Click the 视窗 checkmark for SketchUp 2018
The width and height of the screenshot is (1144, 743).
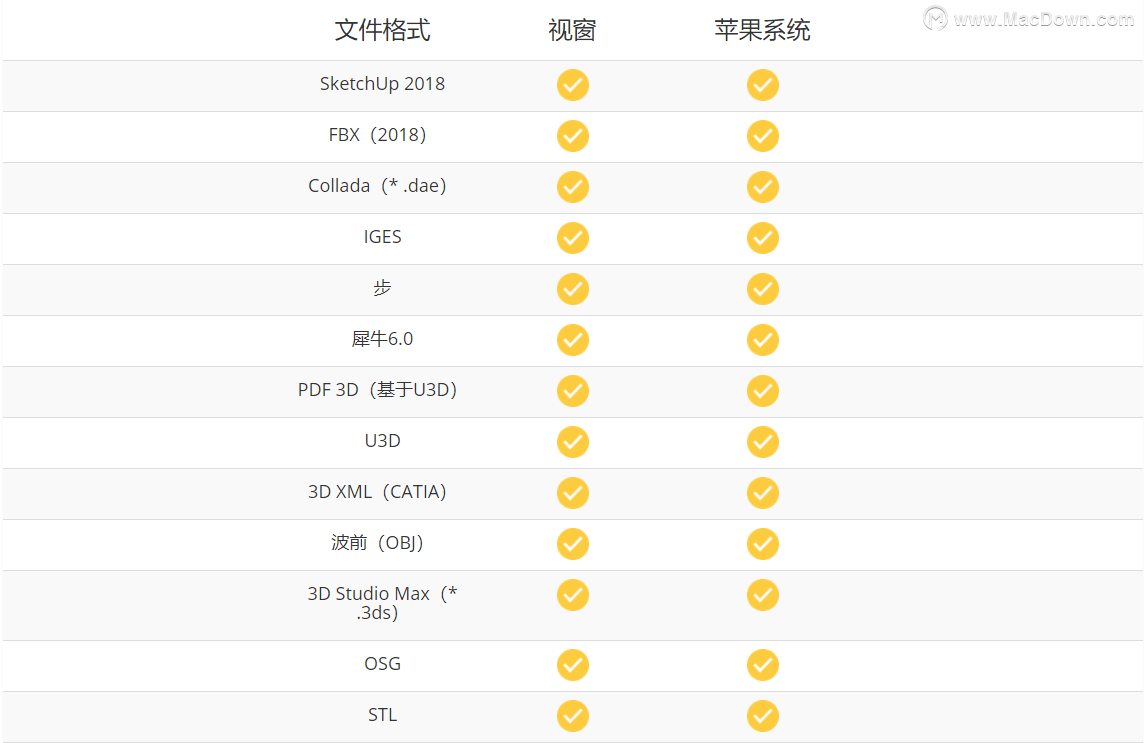(573, 85)
